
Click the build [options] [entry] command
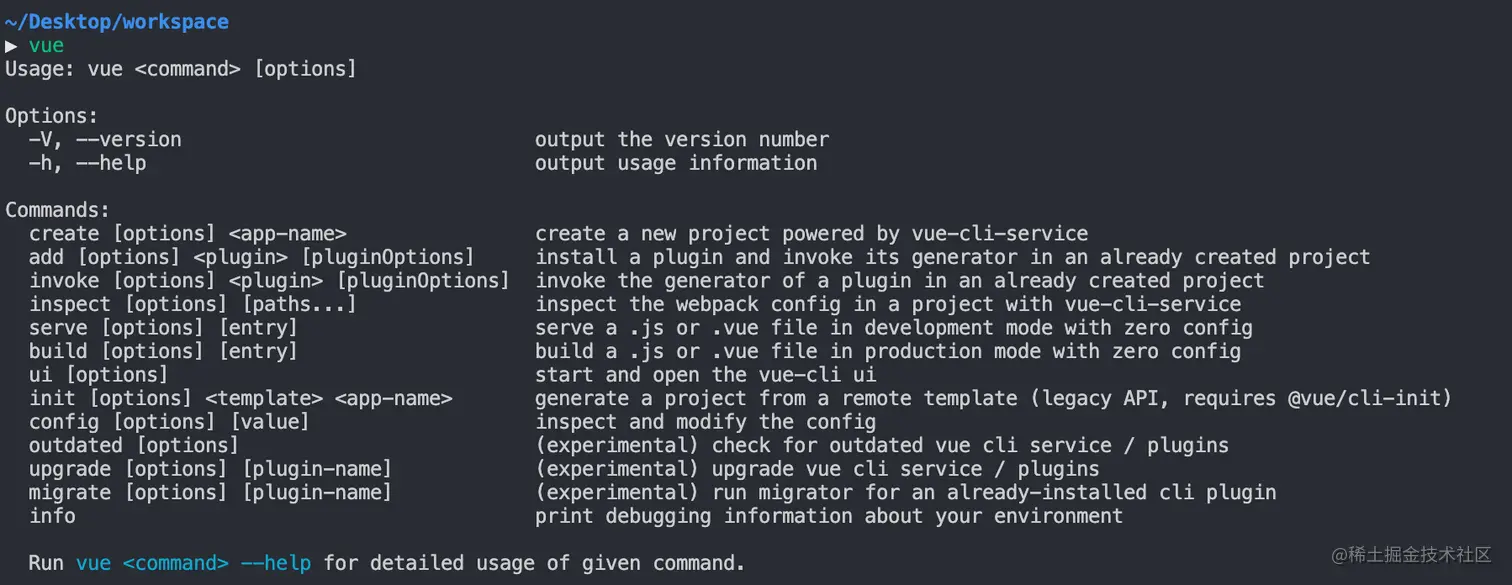(163, 351)
